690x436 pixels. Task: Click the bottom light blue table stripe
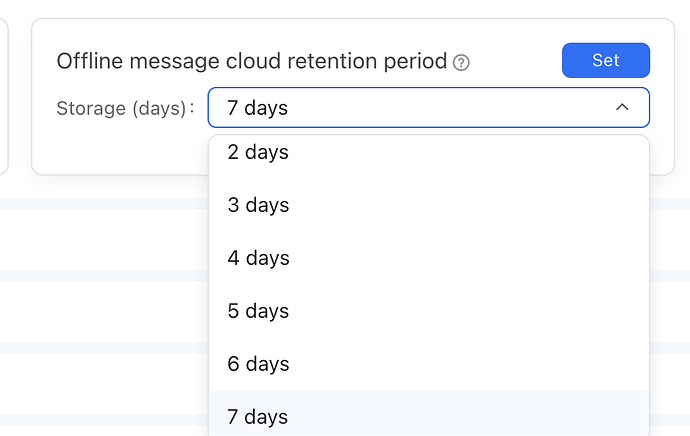coord(100,420)
